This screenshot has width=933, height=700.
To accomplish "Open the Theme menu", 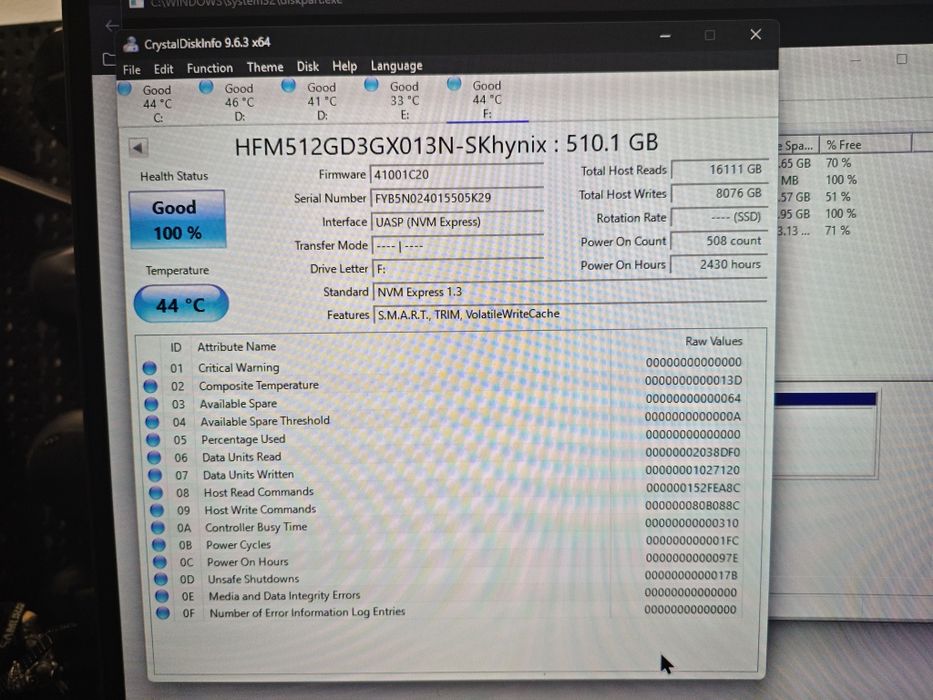I will [265, 67].
